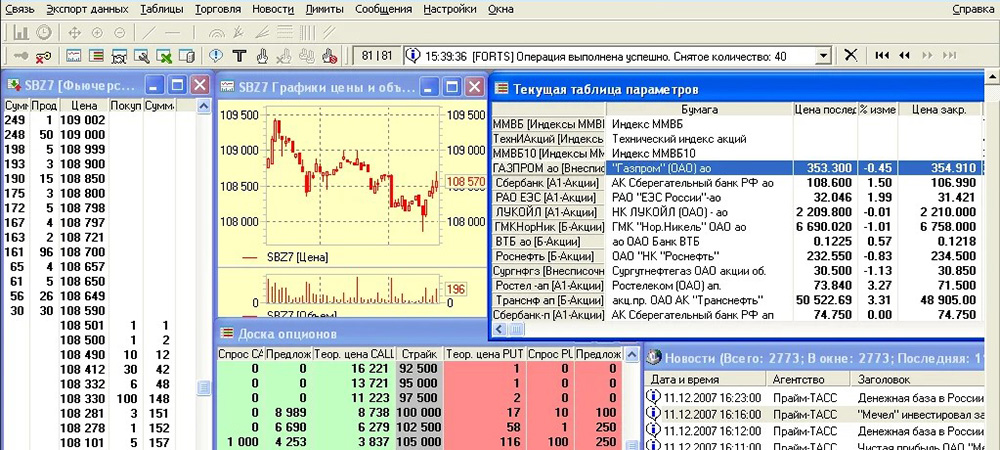The image size is (1000, 450).
Task: Click the gray key connect icon
Action: 21,55
